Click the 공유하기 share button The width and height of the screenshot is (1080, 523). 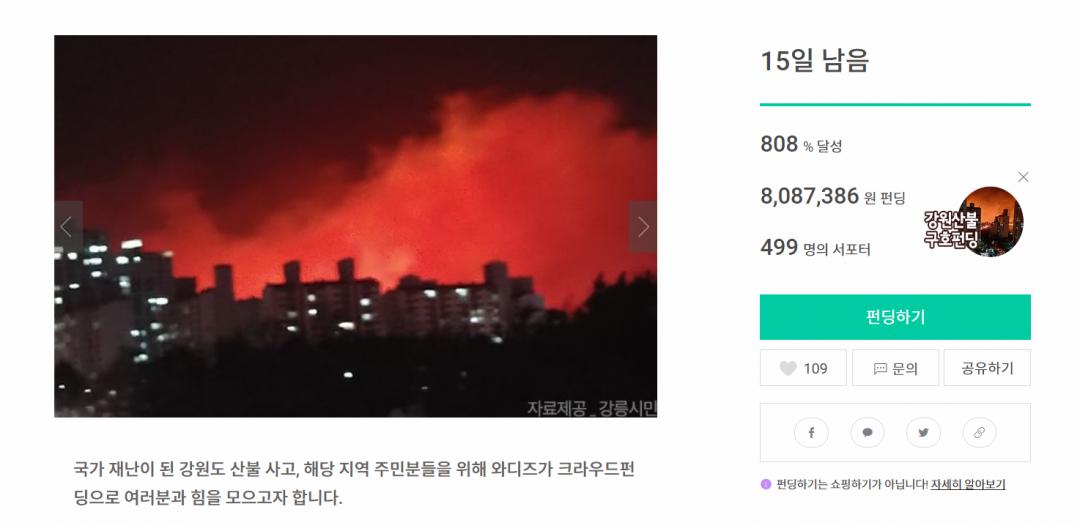[x=987, y=368]
